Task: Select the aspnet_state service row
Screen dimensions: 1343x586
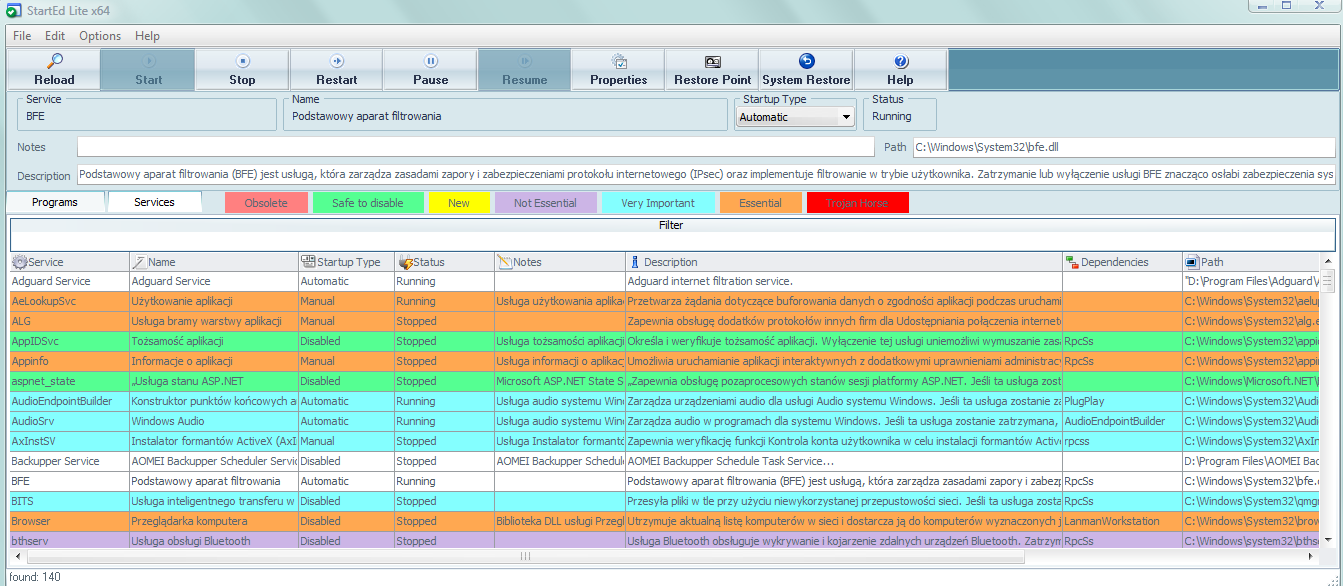Action: pyautogui.click(x=665, y=381)
